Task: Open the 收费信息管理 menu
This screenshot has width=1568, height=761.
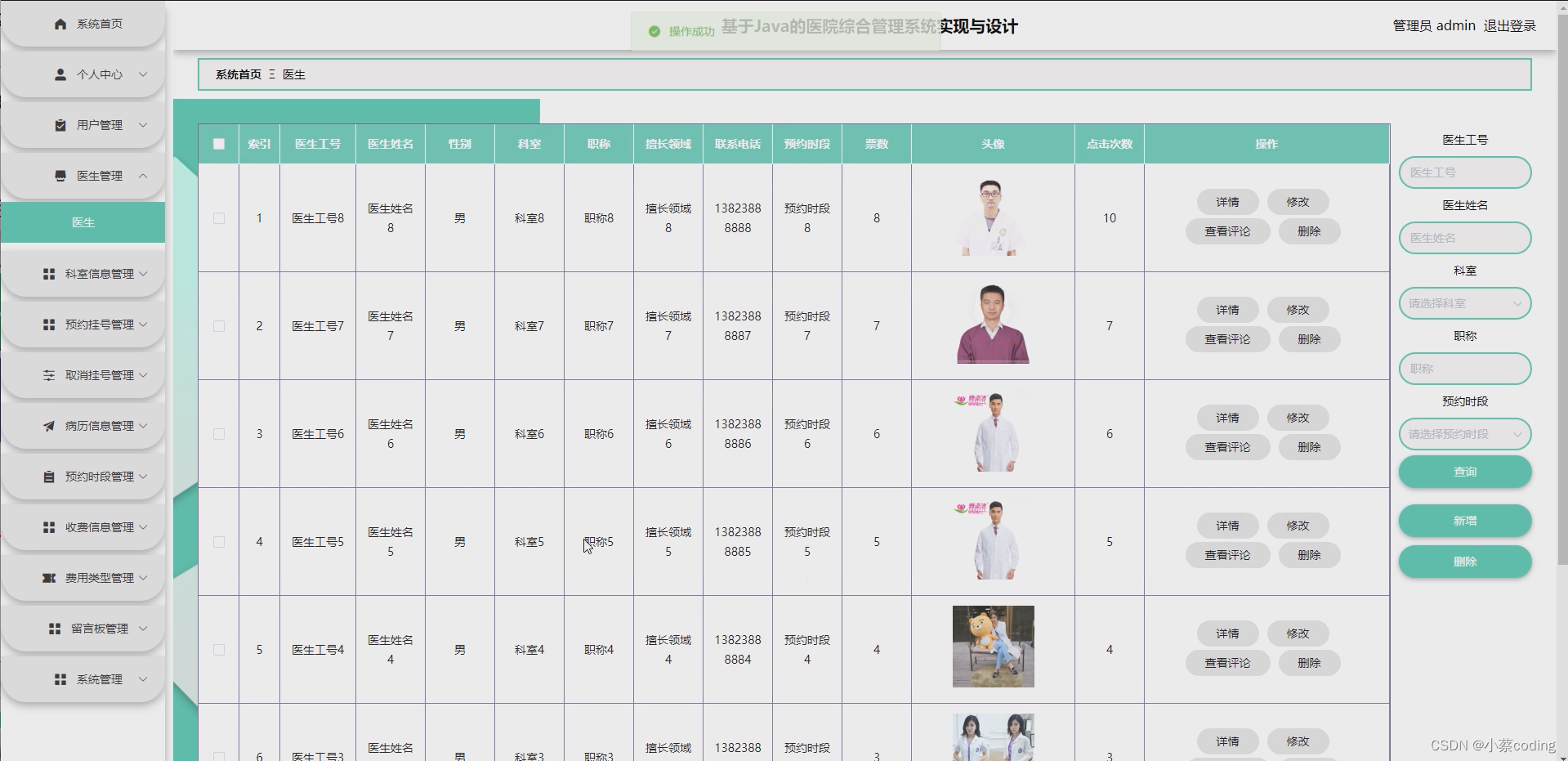Action: click(83, 527)
